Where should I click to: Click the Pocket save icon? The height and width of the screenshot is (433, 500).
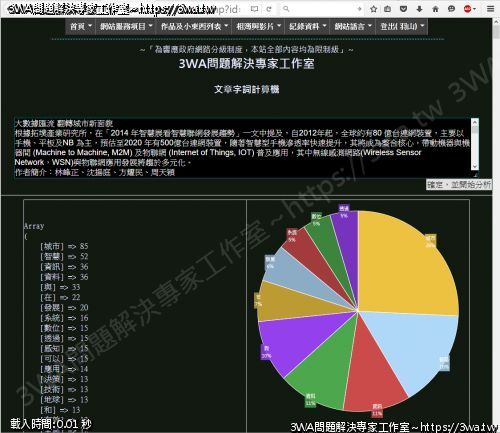pos(403,9)
